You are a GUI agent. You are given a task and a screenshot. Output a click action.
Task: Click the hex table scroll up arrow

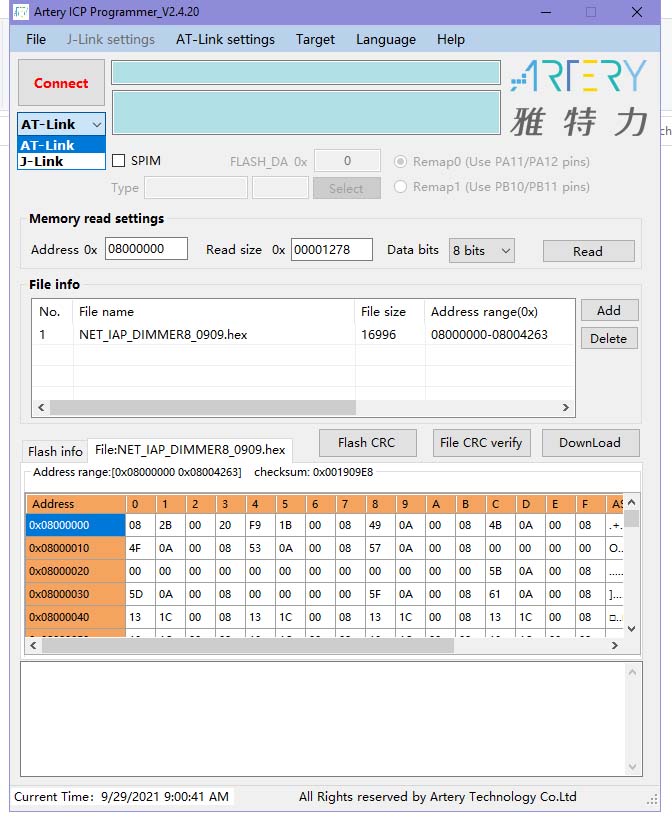point(631,503)
